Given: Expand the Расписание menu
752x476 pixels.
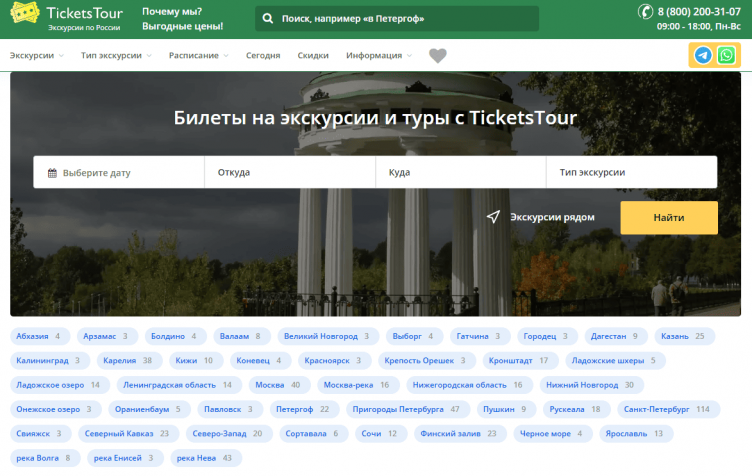Looking at the screenshot, I should [199, 56].
